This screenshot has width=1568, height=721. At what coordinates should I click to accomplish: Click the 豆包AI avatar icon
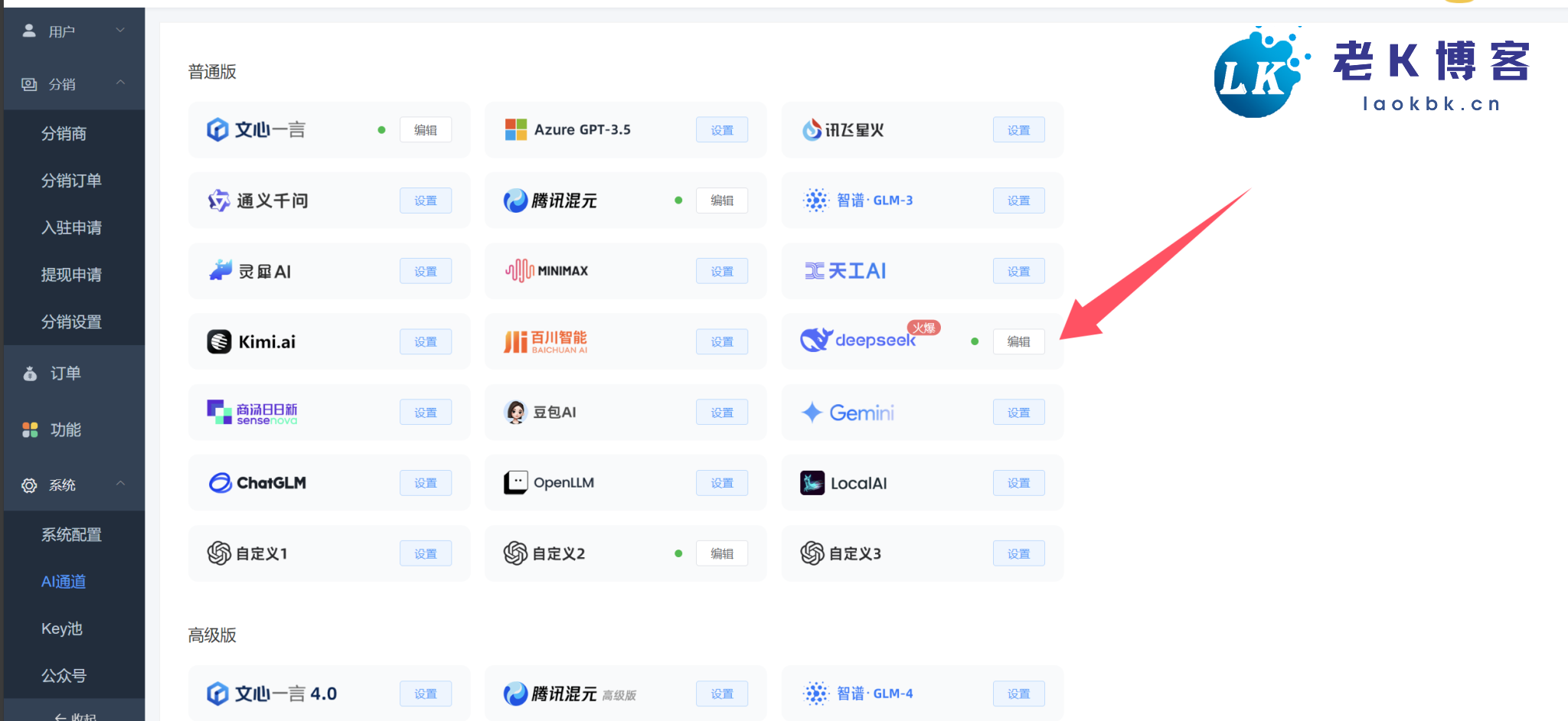tap(515, 412)
